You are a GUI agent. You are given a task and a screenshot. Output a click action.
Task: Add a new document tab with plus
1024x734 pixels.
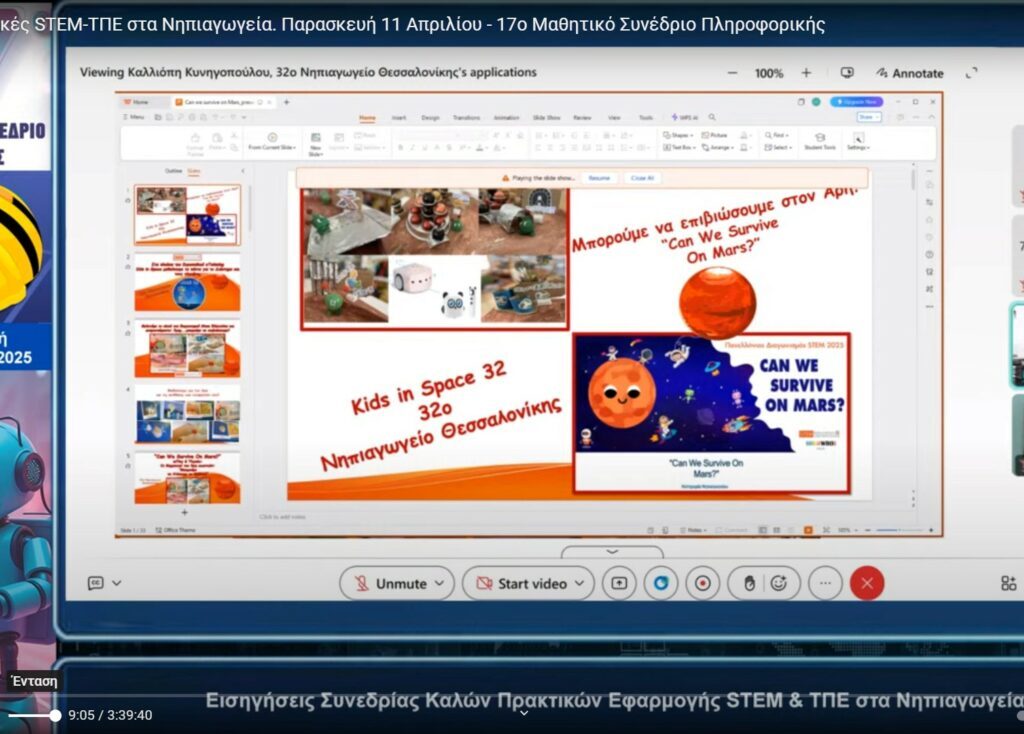point(286,102)
